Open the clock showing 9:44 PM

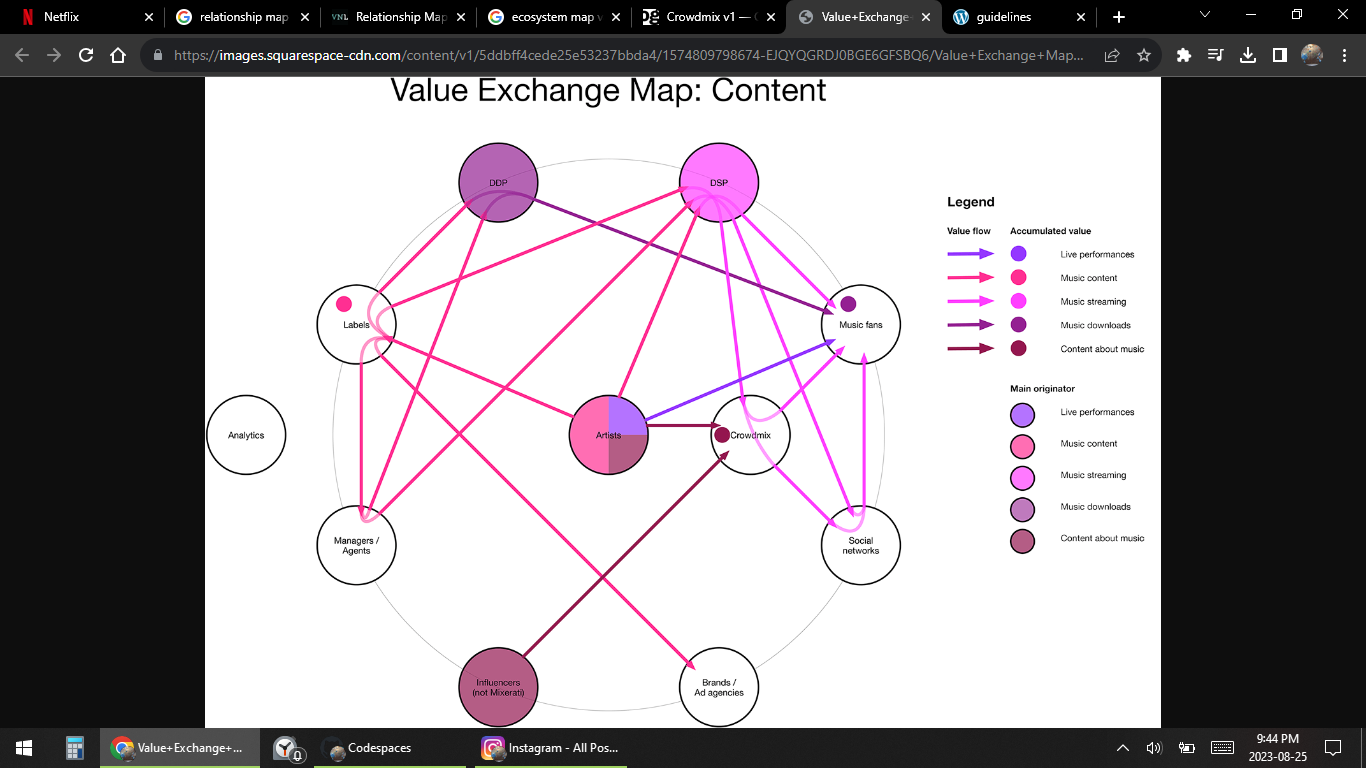pyautogui.click(x=1277, y=748)
